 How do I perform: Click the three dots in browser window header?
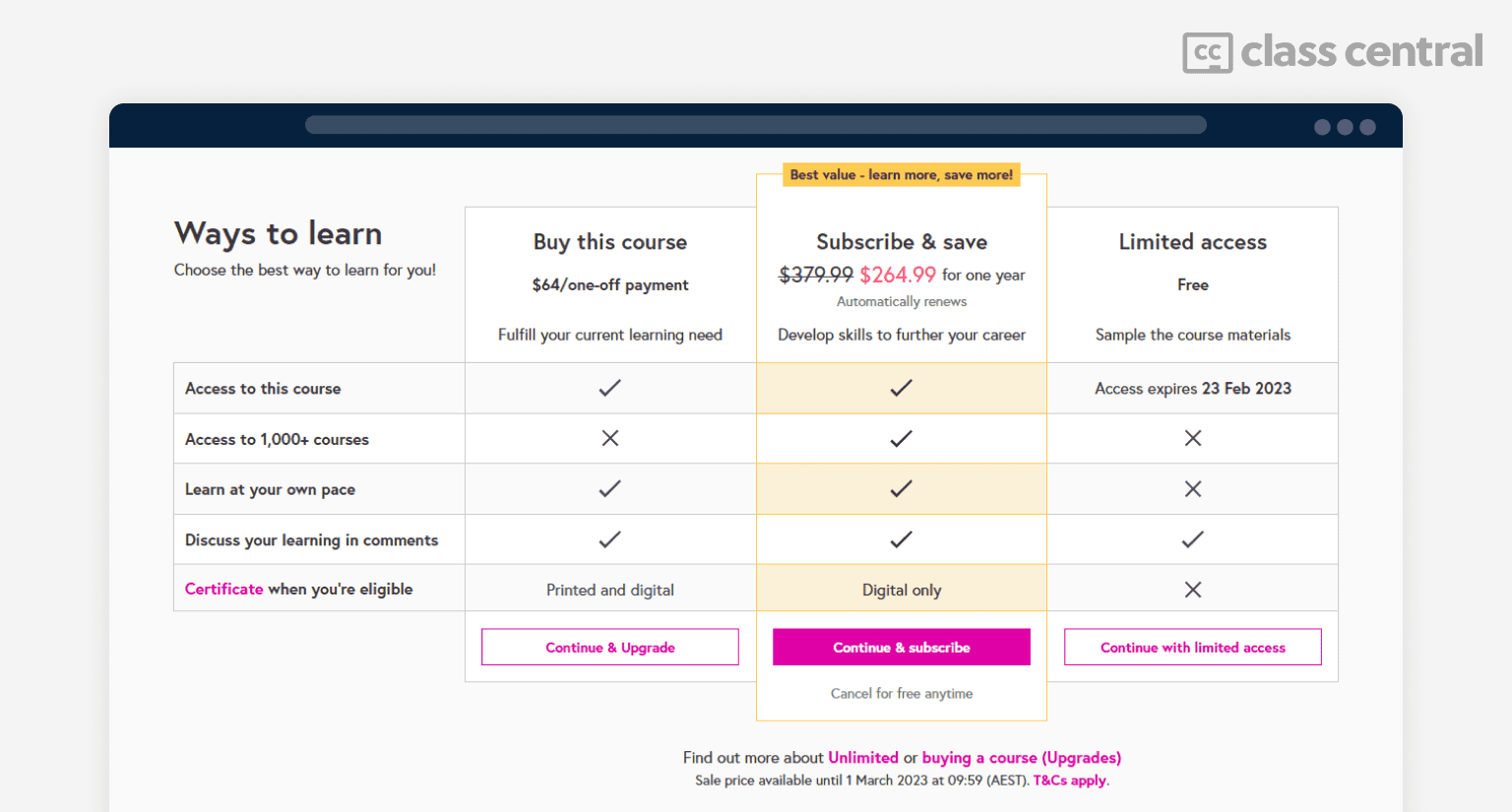[x=1344, y=127]
